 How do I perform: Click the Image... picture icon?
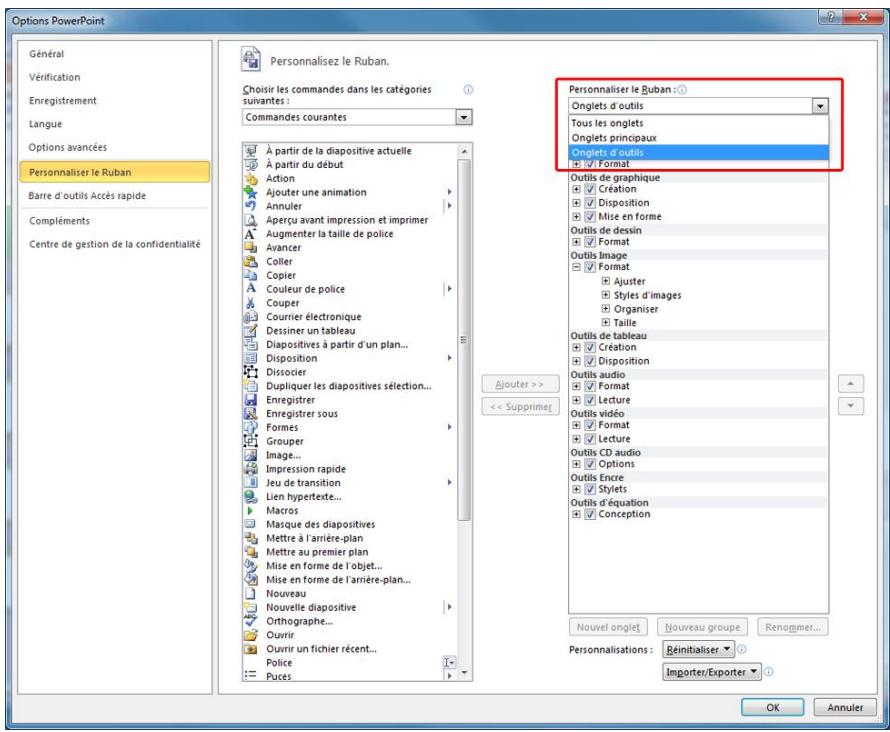tap(250, 455)
